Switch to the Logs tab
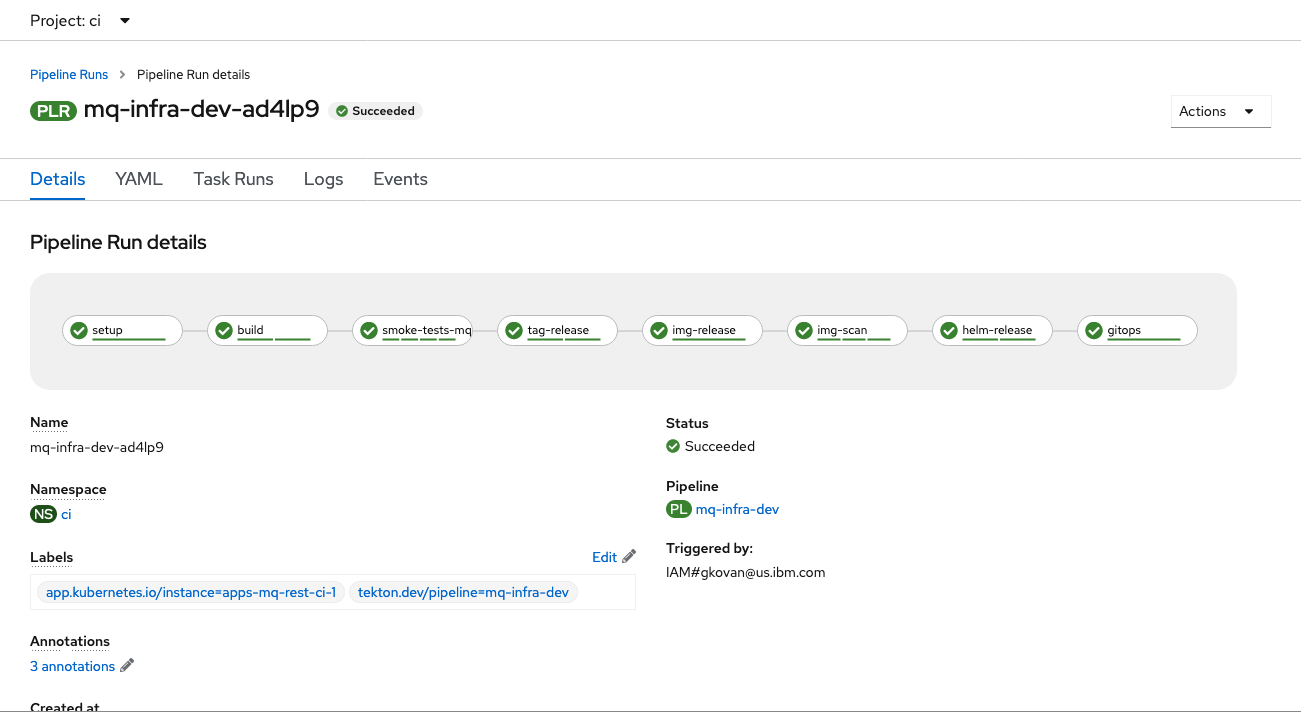This screenshot has width=1301, height=712. tap(323, 179)
